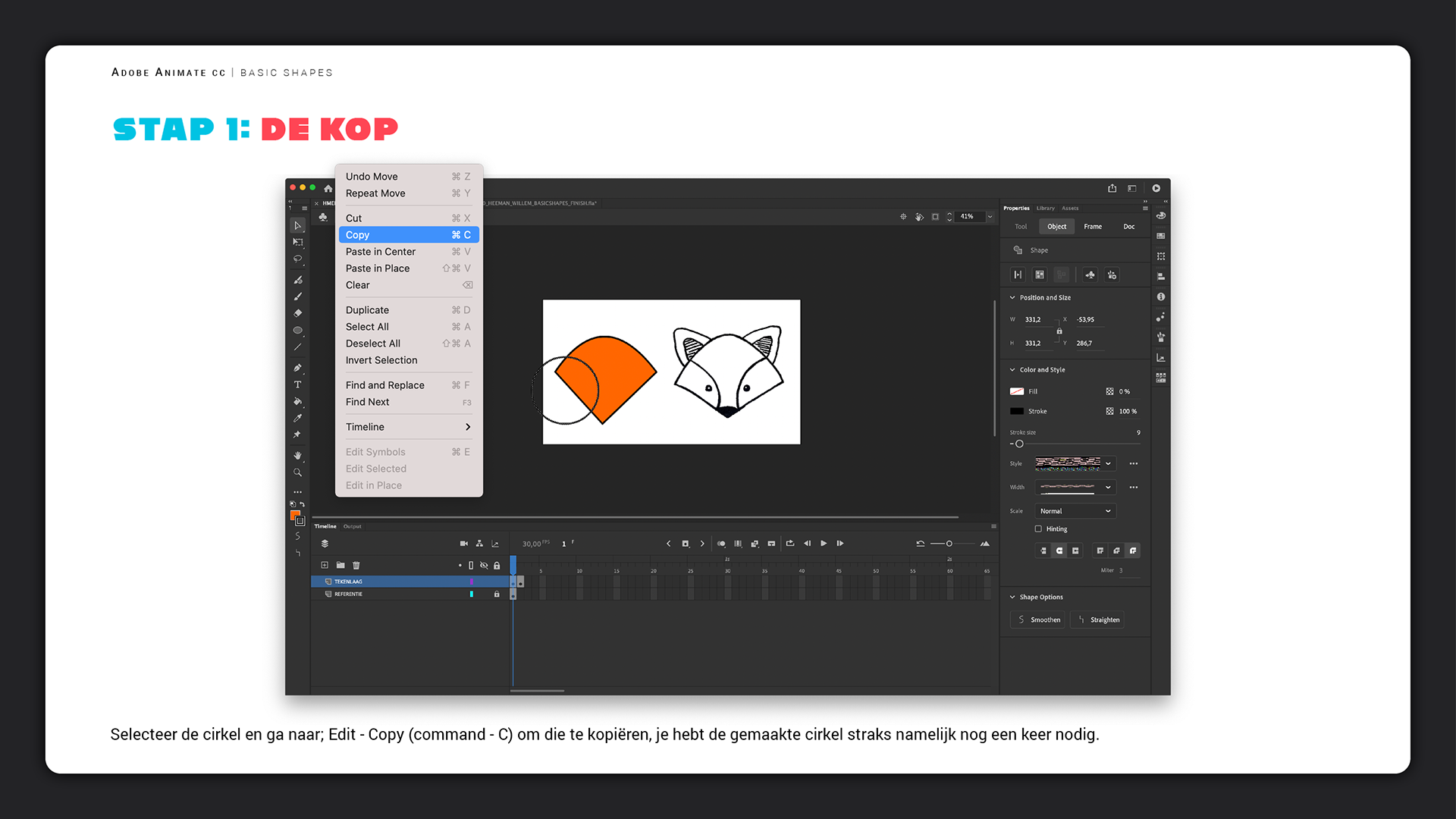Click the delete layer trash icon
Viewport: 1456px width, 819px height.
tap(356, 565)
